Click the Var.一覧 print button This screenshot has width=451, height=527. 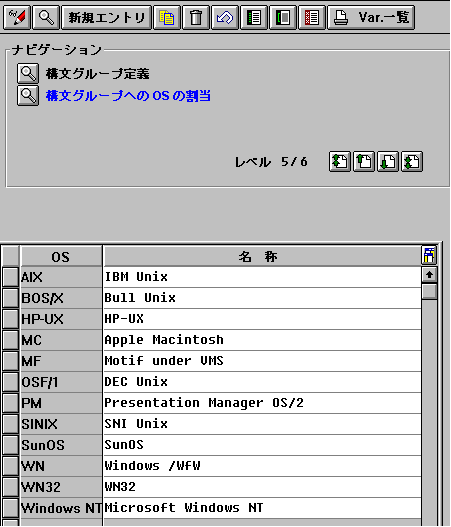[x=371, y=17]
